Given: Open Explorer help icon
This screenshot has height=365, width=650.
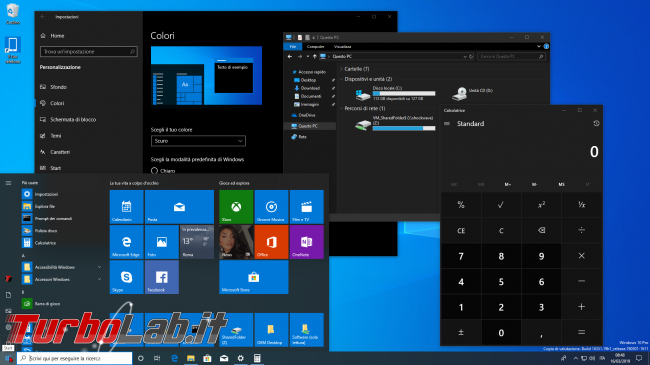Looking at the screenshot, I should click(x=546, y=46).
